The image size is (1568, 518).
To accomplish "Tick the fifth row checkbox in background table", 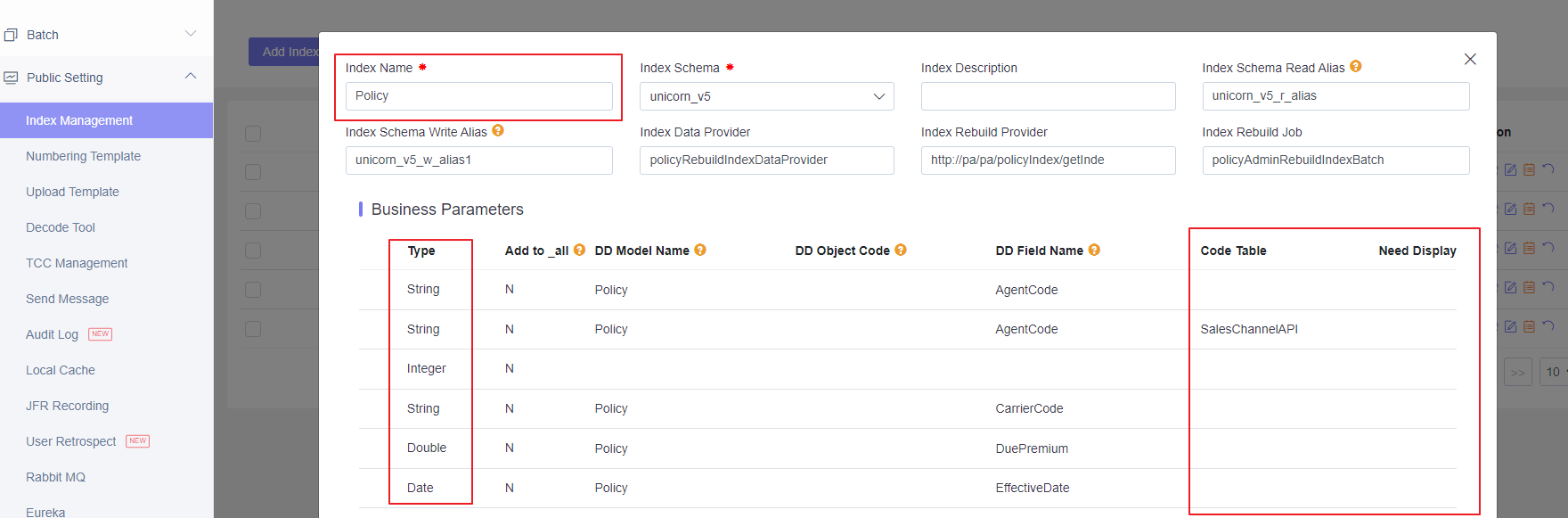I will [x=253, y=328].
